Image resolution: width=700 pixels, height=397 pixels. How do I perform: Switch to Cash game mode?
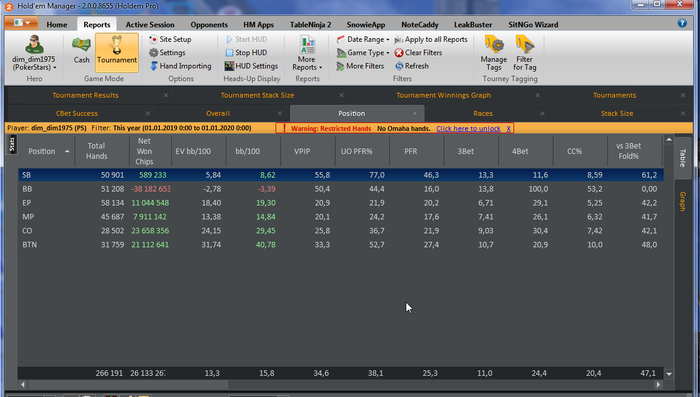[x=81, y=50]
